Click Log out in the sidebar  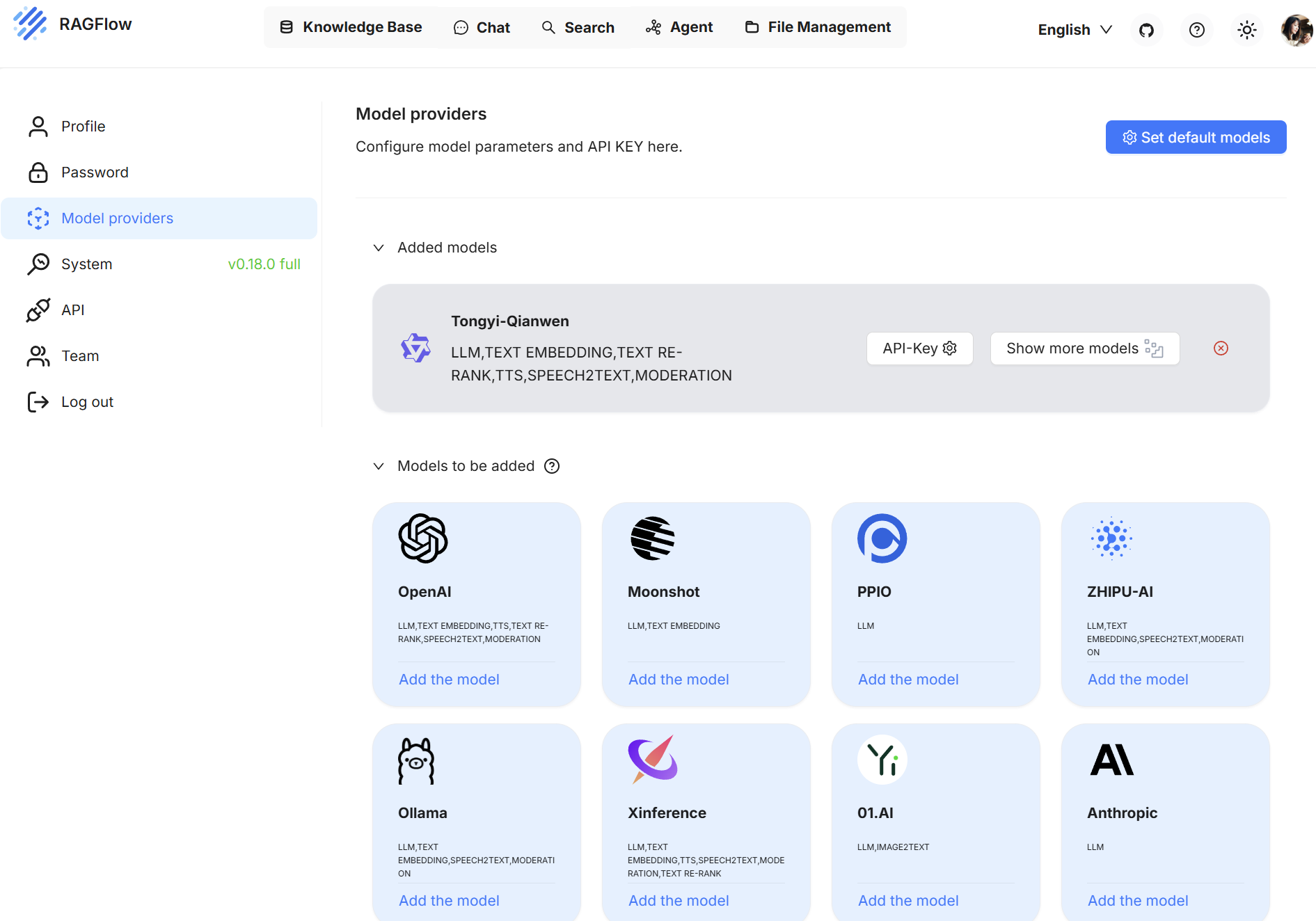pyautogui.click(x=159, y=402)
